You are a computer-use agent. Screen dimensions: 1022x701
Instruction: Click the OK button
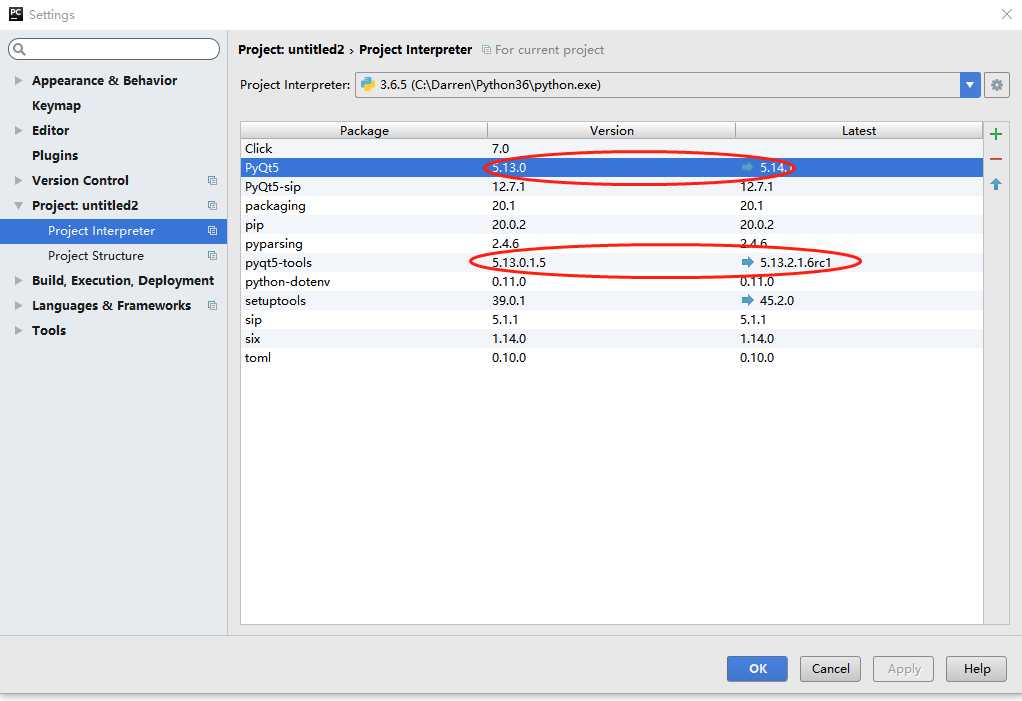(757, 668)
